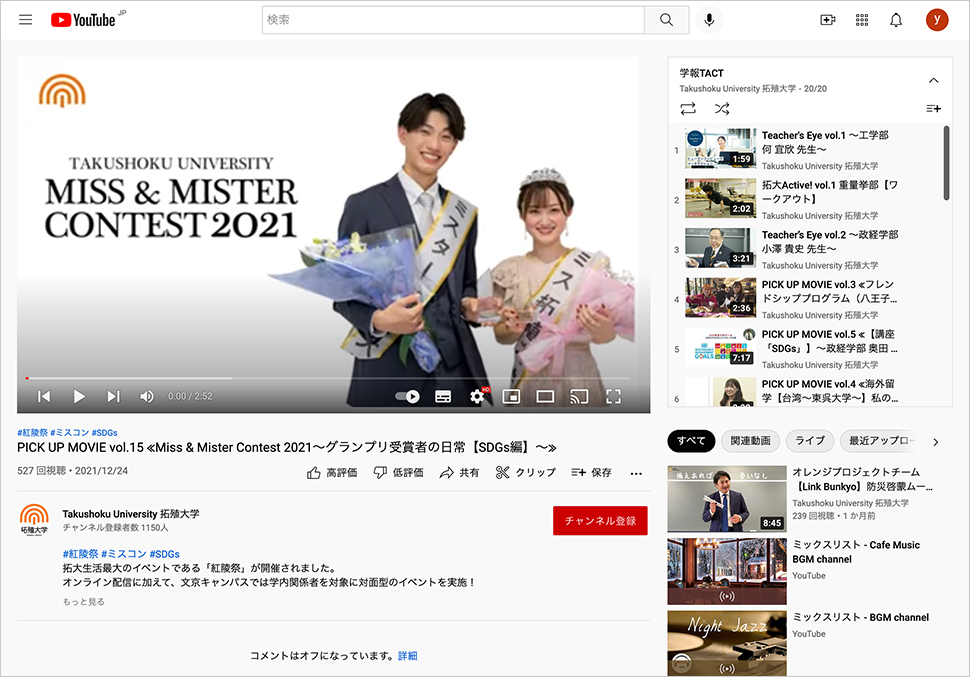This screenshot has height=677, width=970.
Task: Skip to next video in player
Action: 113,396
